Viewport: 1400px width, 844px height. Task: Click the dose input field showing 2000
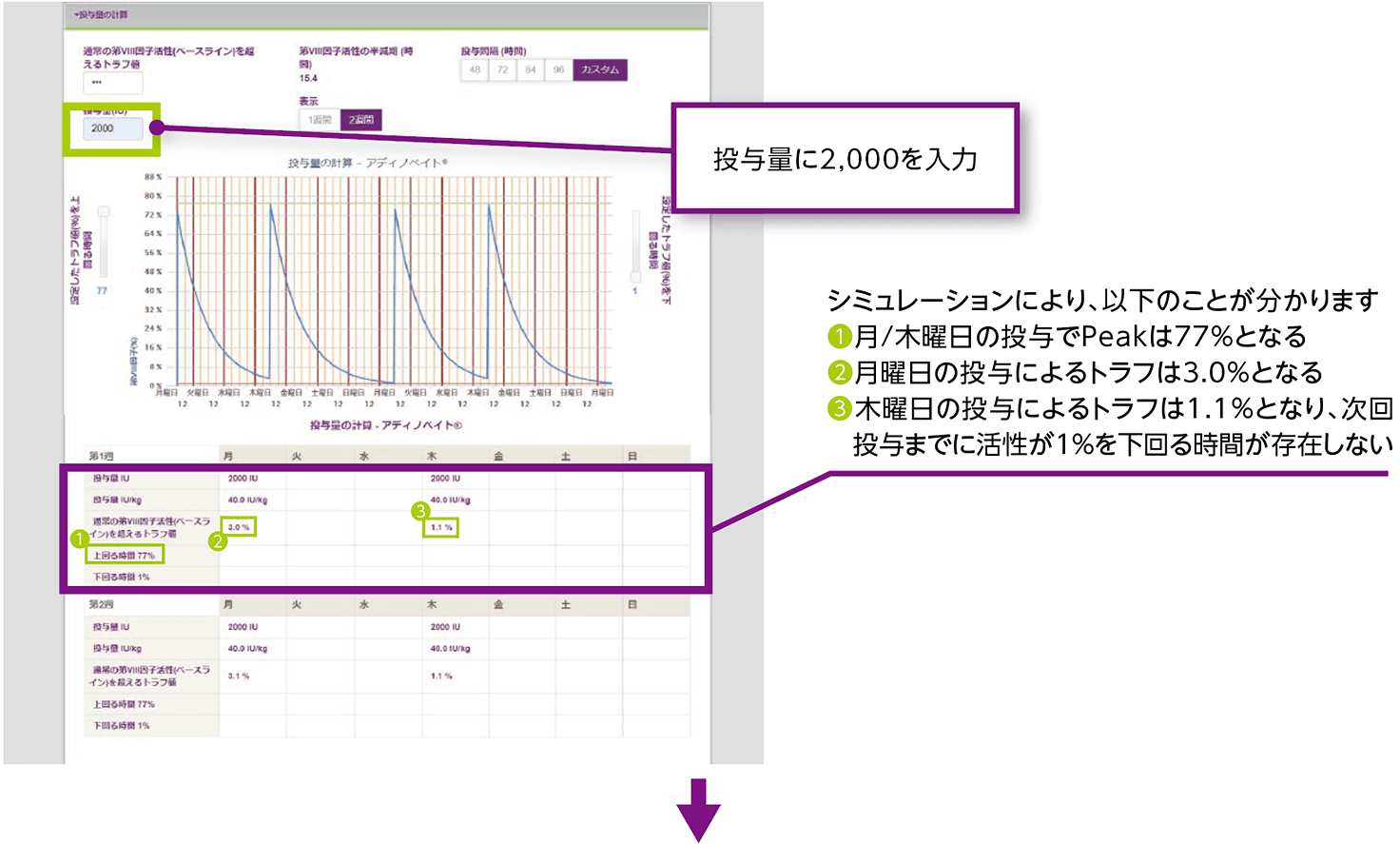pyautogui.click(x=112, y=128)
